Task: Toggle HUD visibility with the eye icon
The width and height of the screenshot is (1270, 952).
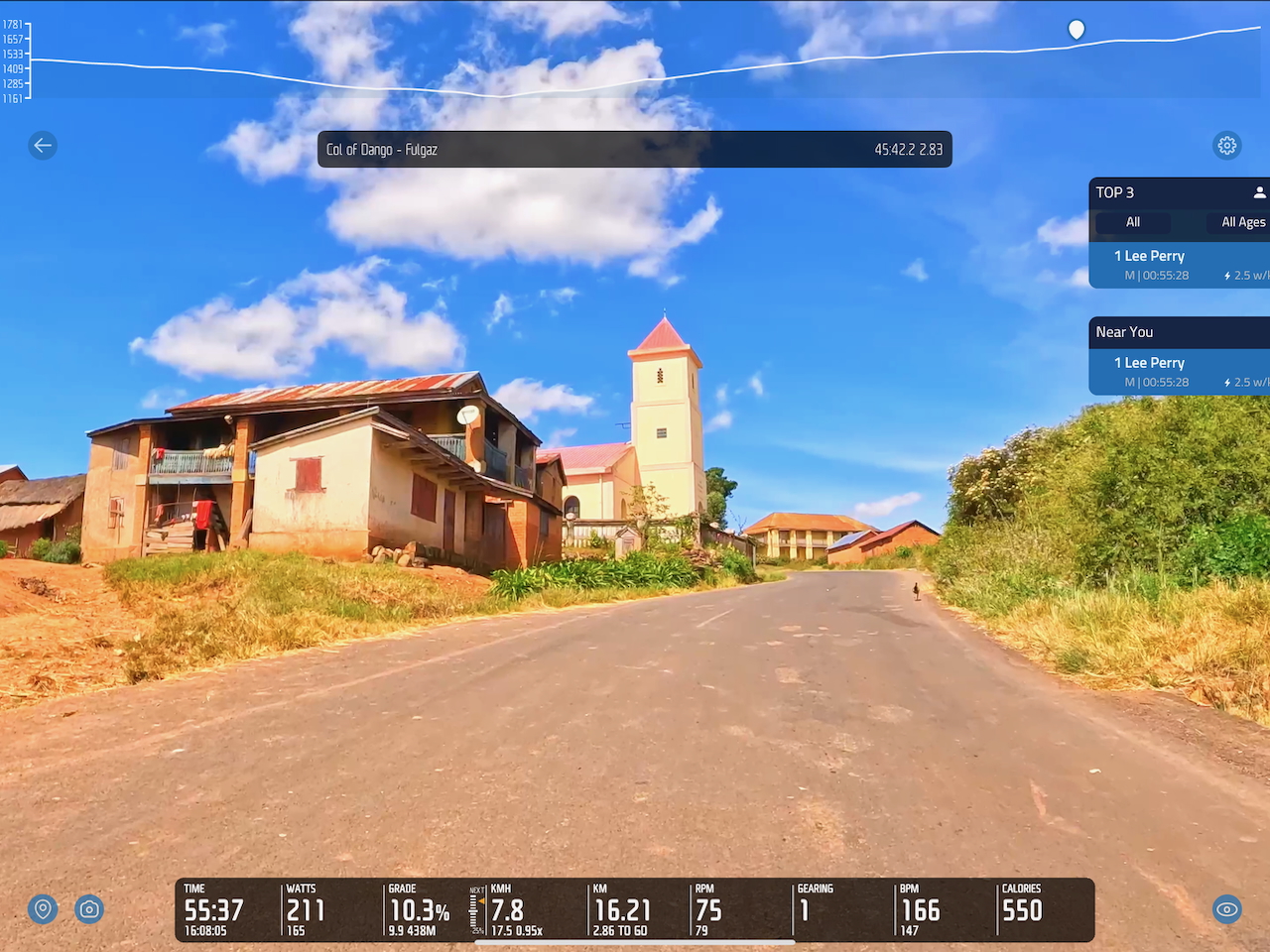Action: click(1227, 908)
